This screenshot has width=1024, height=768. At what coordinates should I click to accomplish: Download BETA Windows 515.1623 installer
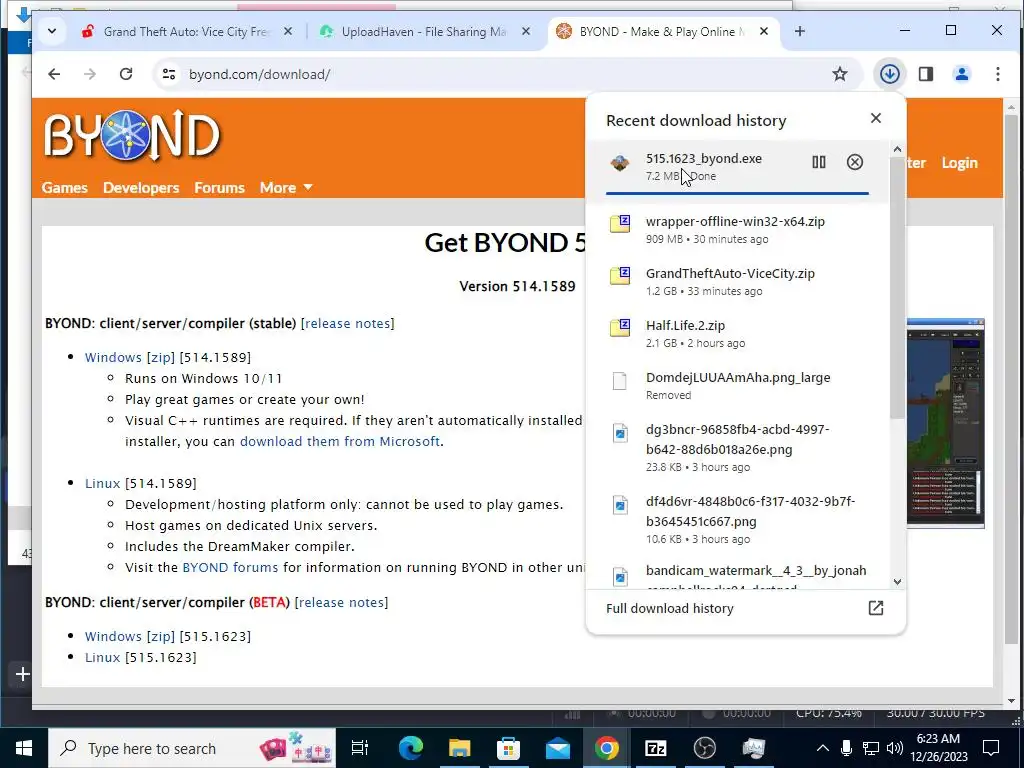[113, 636]
